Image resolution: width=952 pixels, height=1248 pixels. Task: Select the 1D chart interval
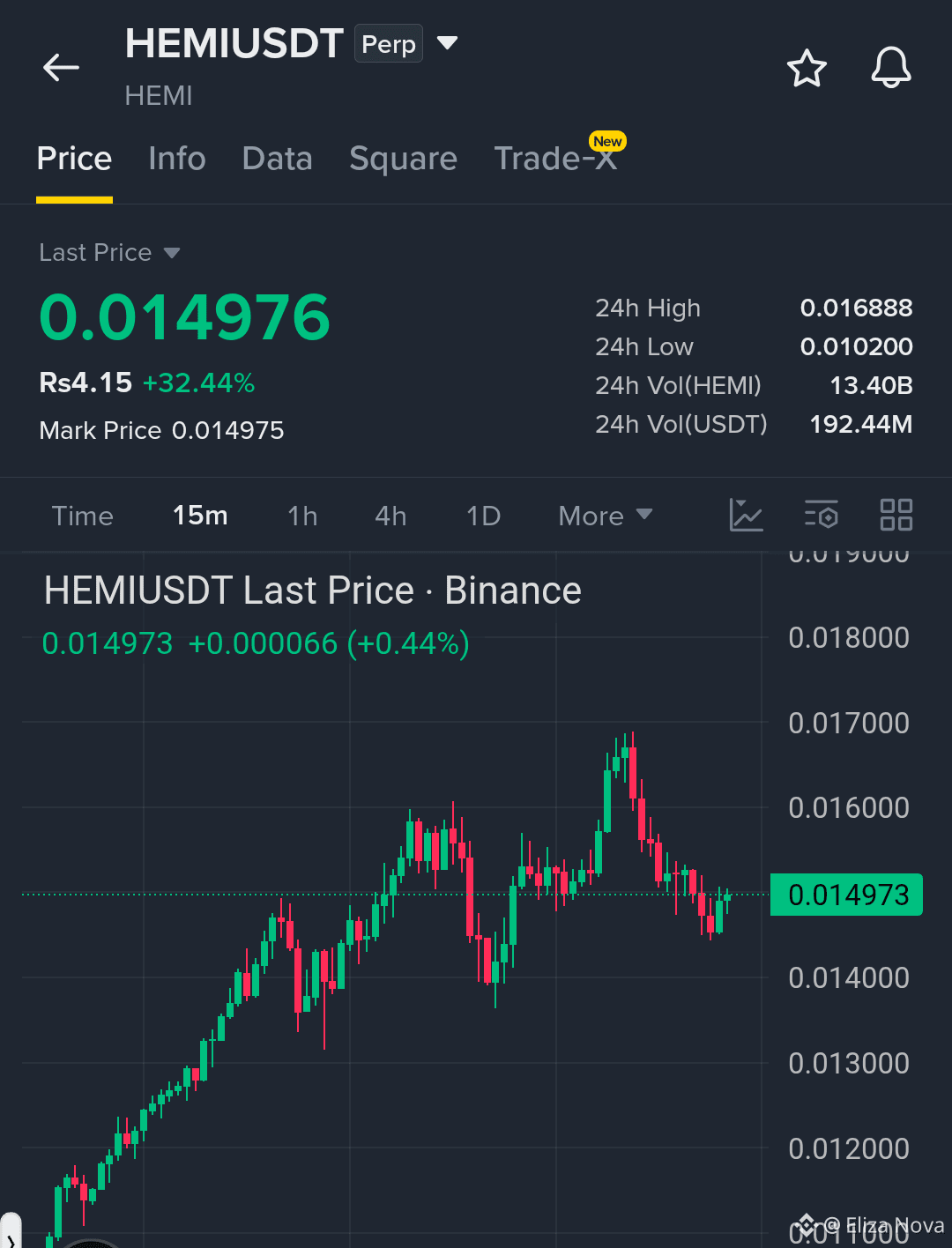coord(483,516)
